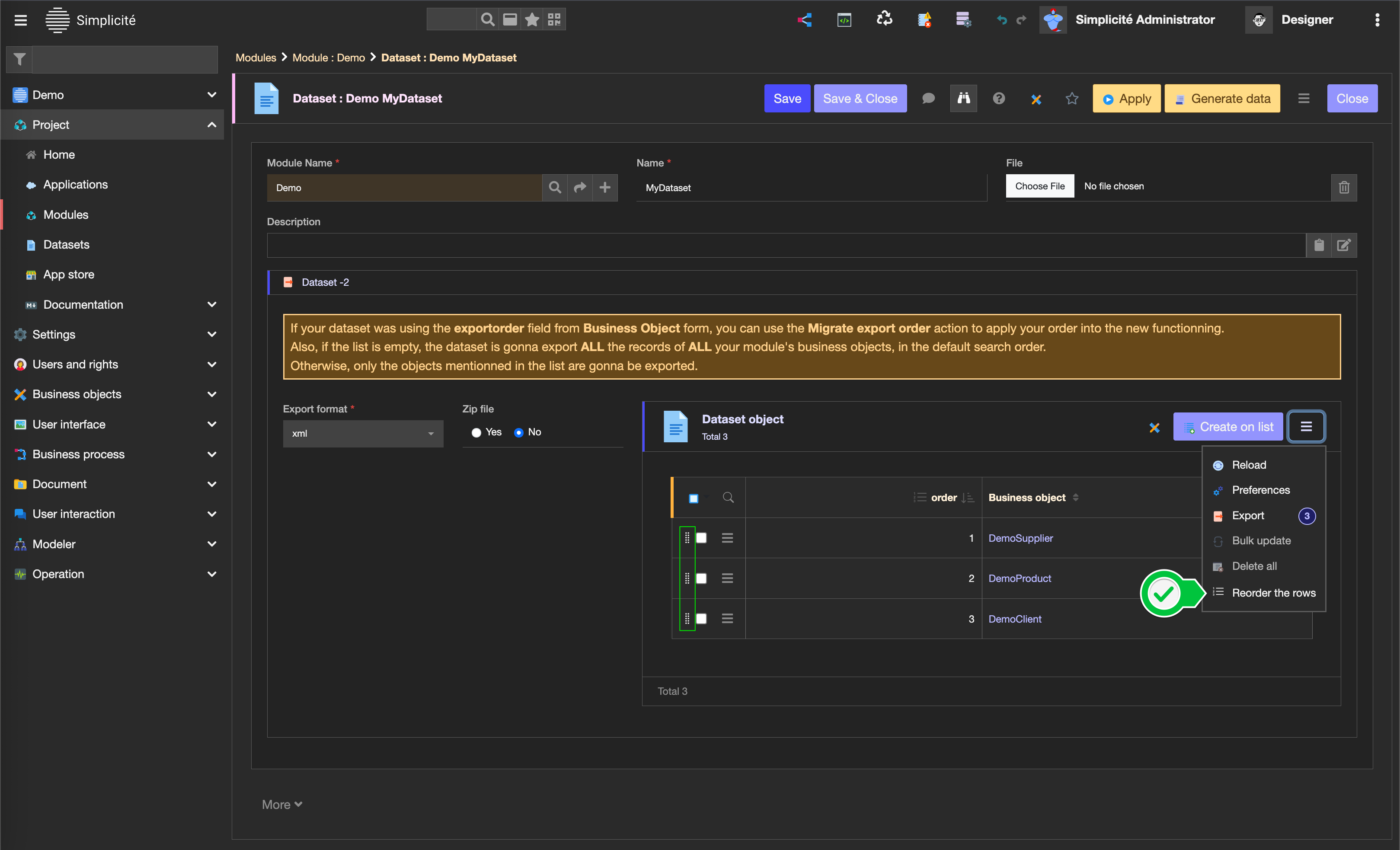Sort the list by the order column

[944, 497]
